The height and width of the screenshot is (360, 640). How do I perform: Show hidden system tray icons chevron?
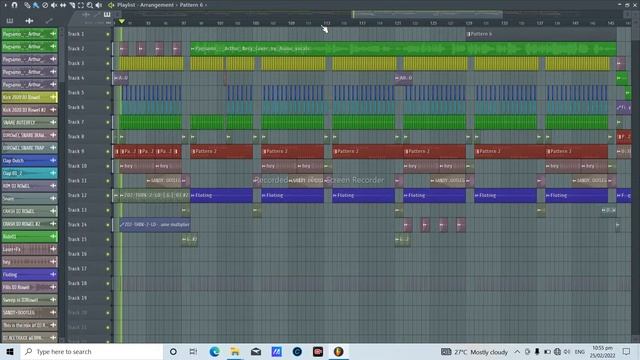(517, 352)
